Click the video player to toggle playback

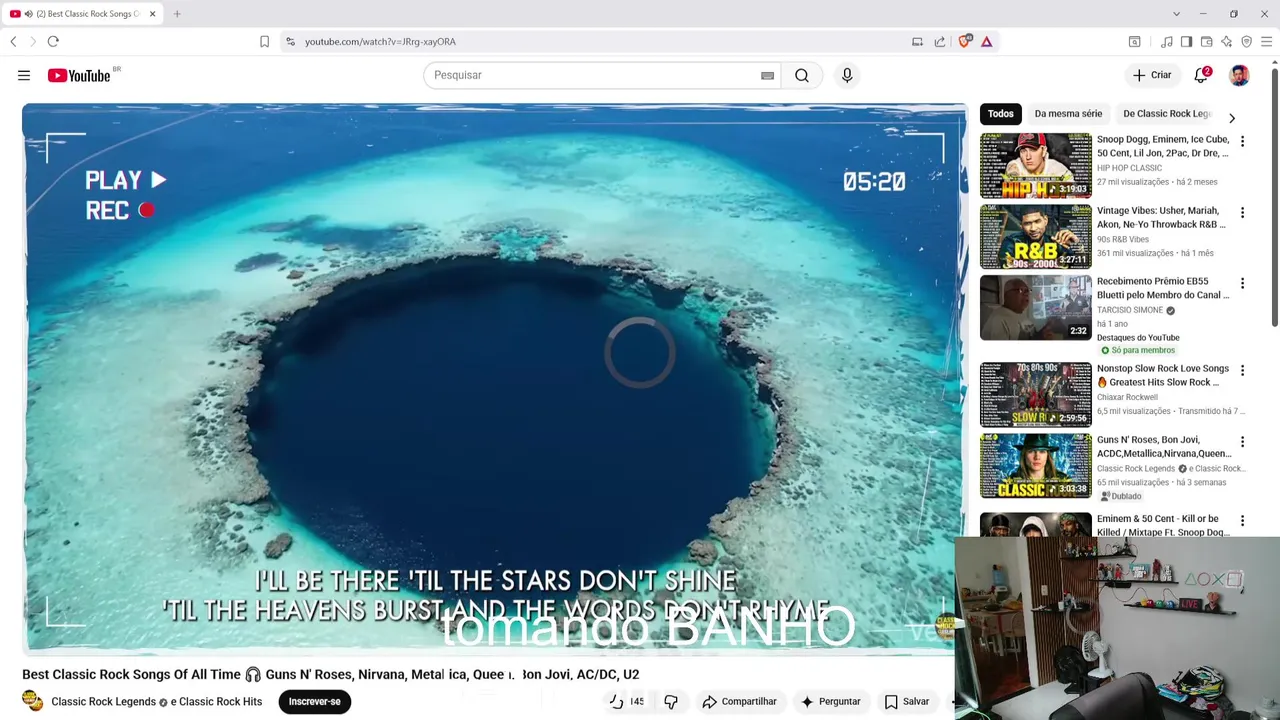[495, 378]
